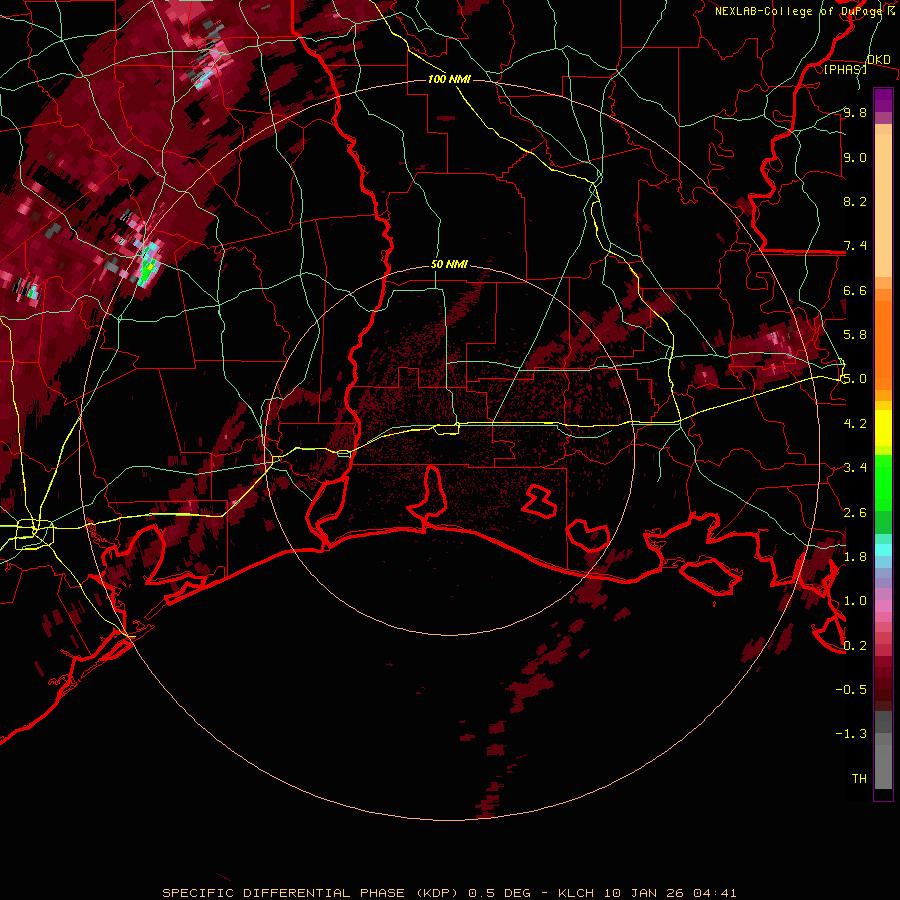Click the KLCH station identifier in caption
The height and width of the screenshot is (900, 900).
point(575,893)
